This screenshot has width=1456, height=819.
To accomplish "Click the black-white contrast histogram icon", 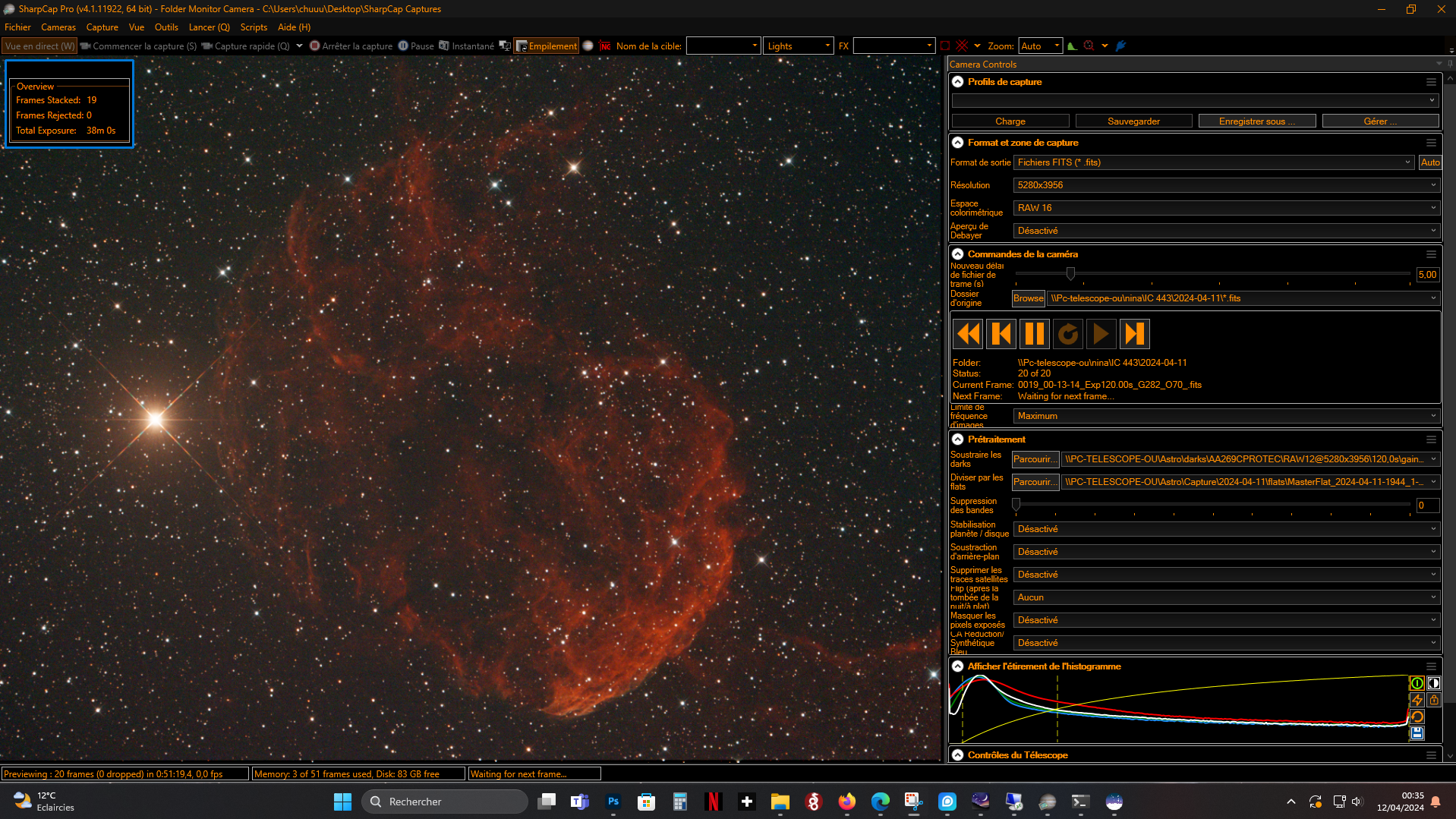I will [x=1433, y=683].
